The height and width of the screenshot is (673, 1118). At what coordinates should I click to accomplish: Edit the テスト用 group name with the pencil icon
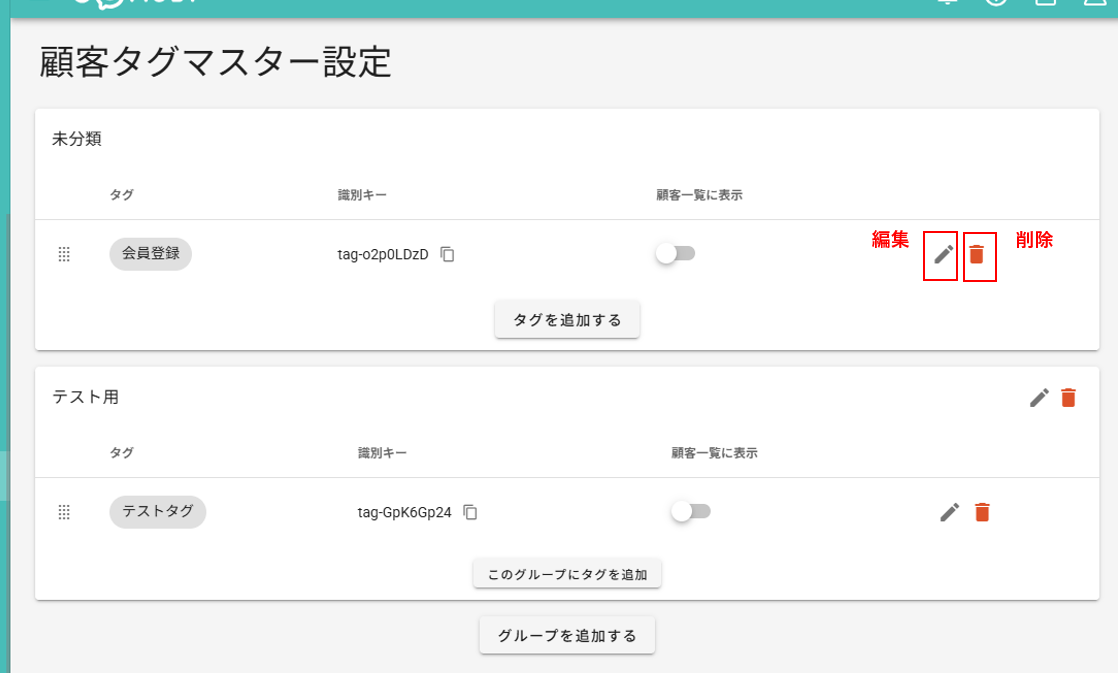[x=1039, y=397]
